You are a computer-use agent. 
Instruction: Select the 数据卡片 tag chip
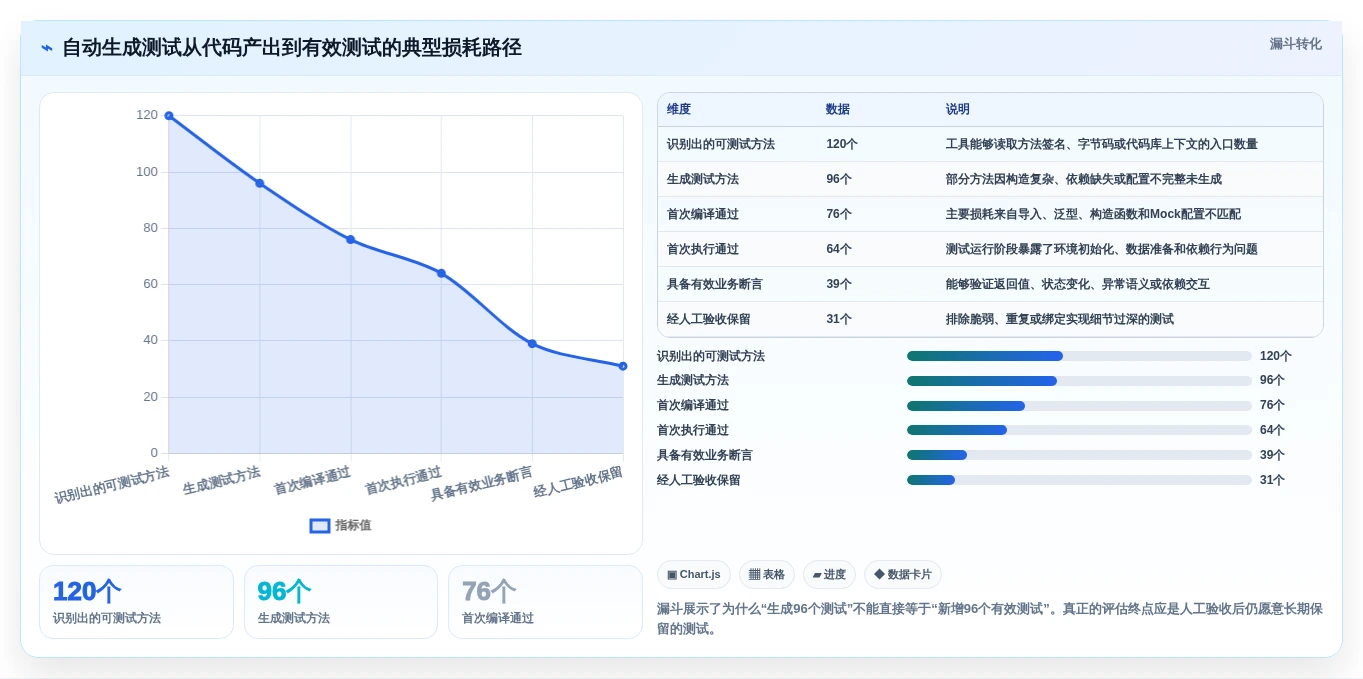click(903, 574)
